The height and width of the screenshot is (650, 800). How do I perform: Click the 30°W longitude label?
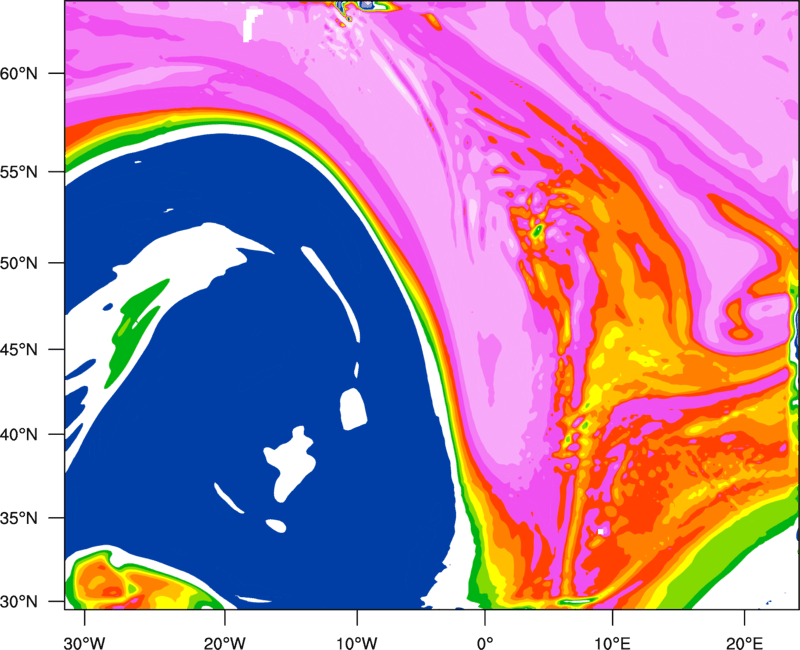[x=85, y=643]
